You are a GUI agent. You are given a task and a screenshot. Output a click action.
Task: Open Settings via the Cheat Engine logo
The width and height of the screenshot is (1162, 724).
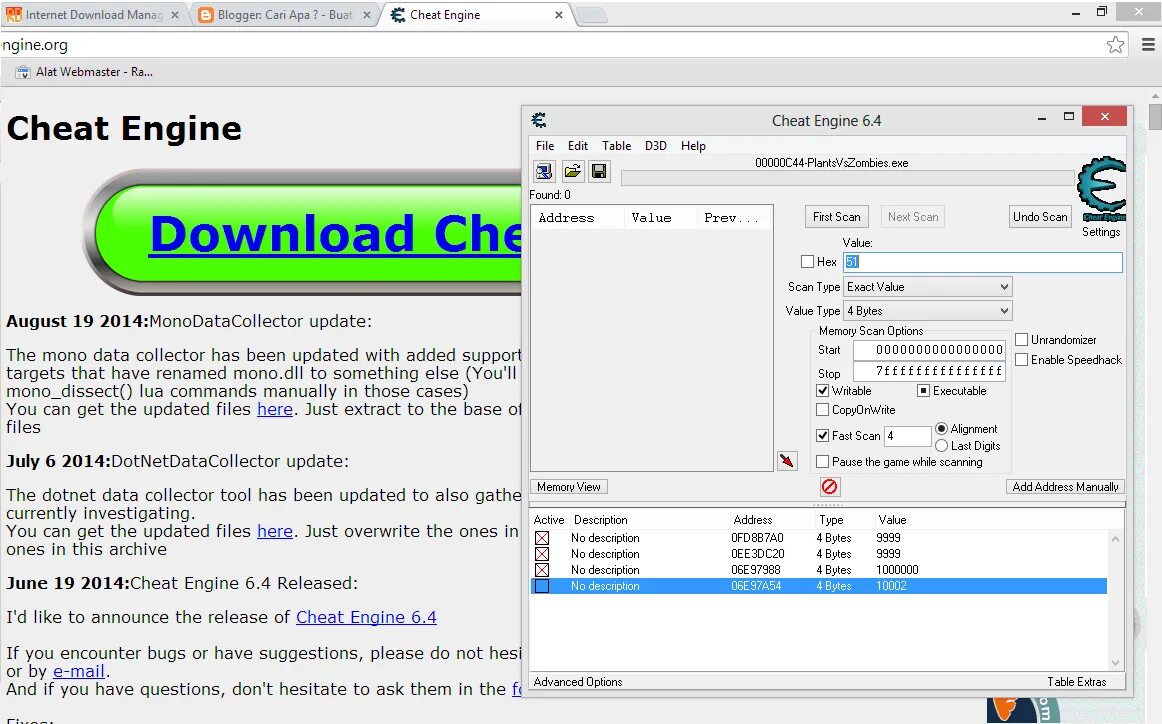pyautogui.click(x=1102, y=190)
